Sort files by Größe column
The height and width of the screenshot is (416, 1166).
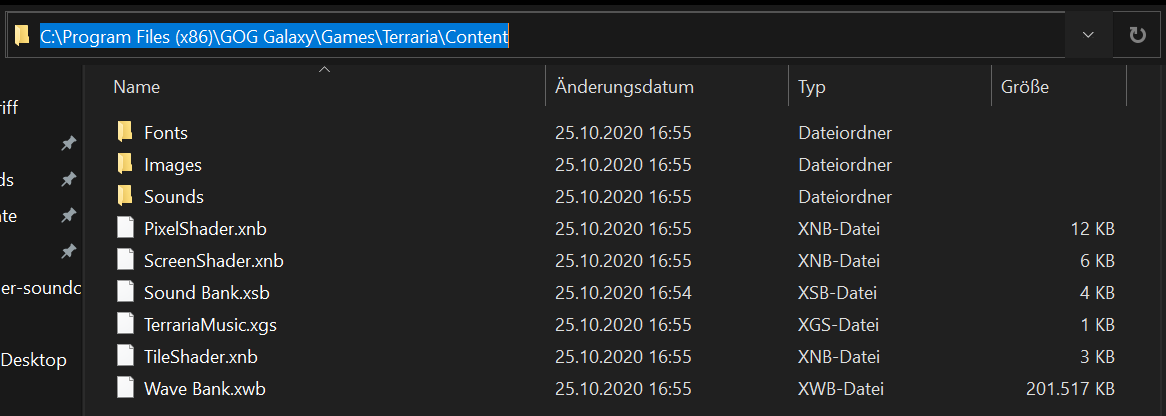click(1024, 87)
